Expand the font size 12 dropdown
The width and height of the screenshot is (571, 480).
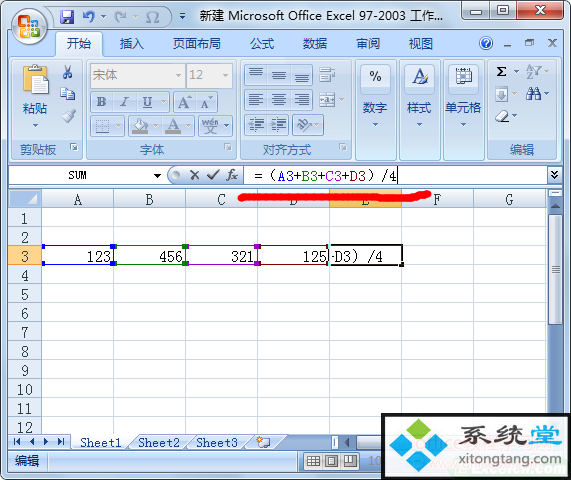[225, 75]
